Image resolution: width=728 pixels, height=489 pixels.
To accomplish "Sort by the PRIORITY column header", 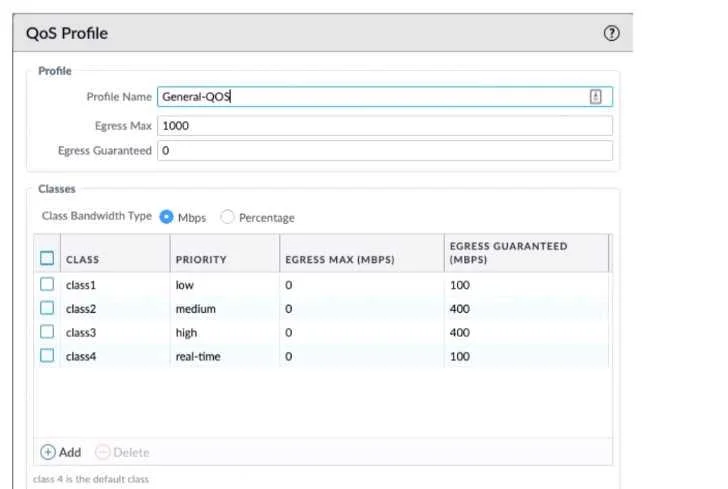I will click(x=224, y=254).
